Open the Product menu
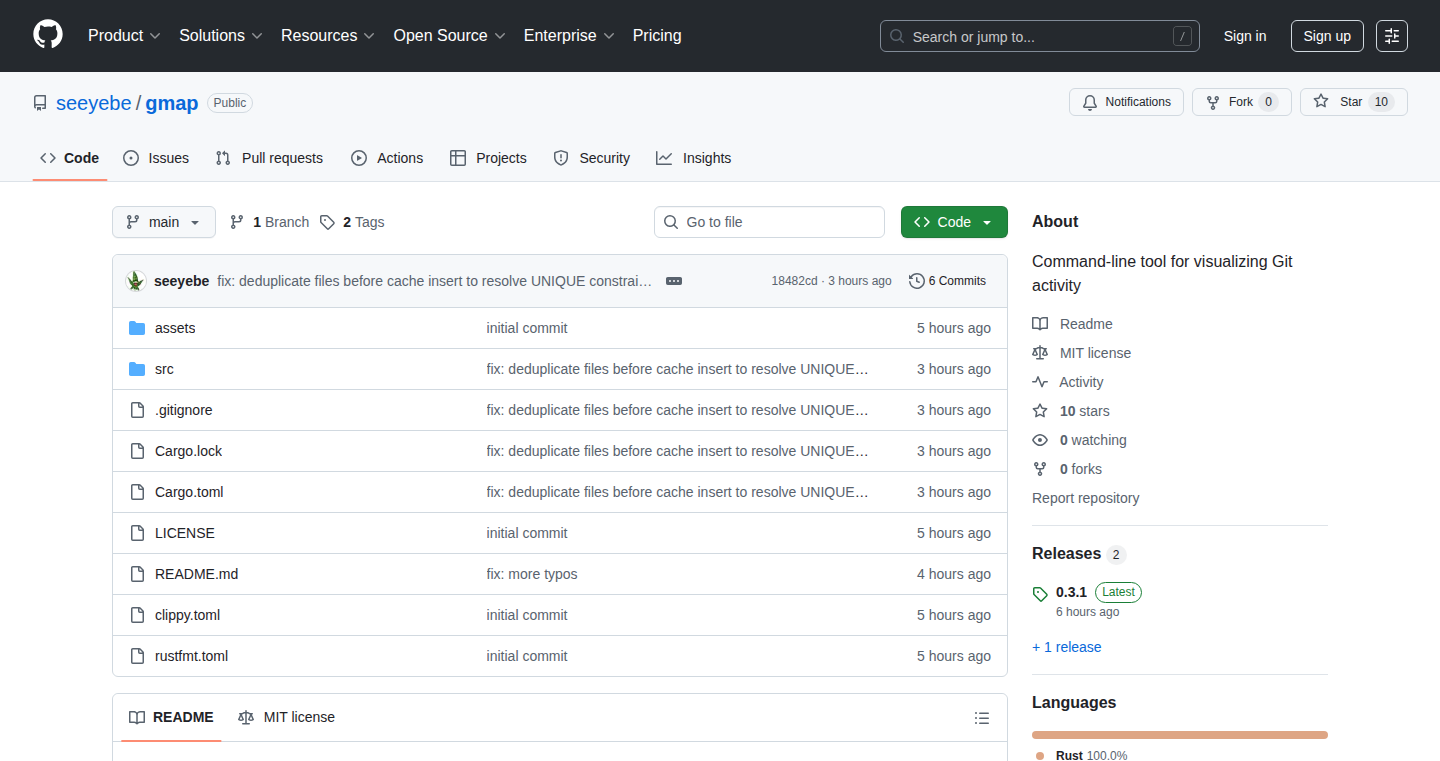 point(124,35)
